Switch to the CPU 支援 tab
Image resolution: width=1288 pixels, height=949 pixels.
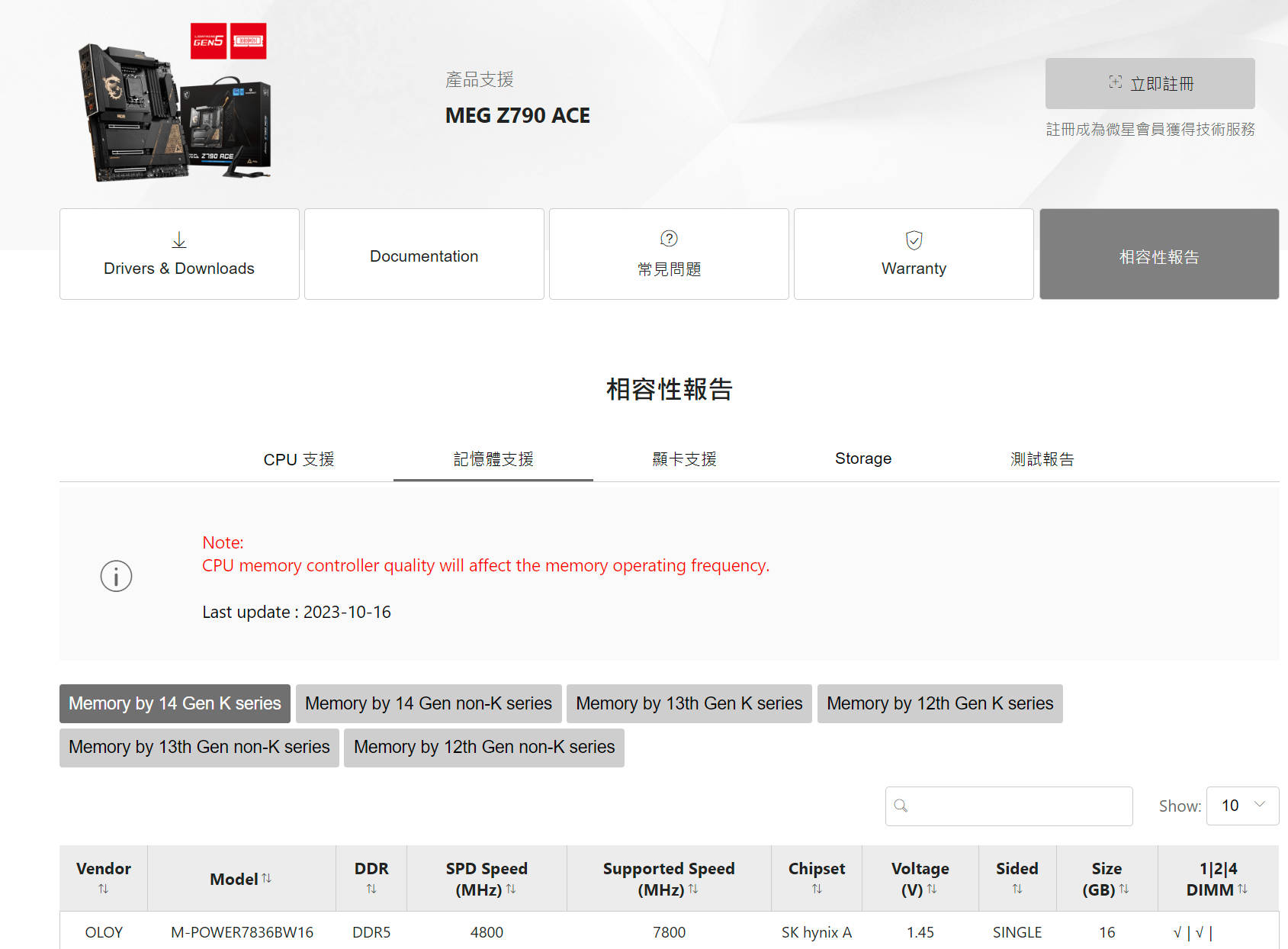[x=299, y=459]
